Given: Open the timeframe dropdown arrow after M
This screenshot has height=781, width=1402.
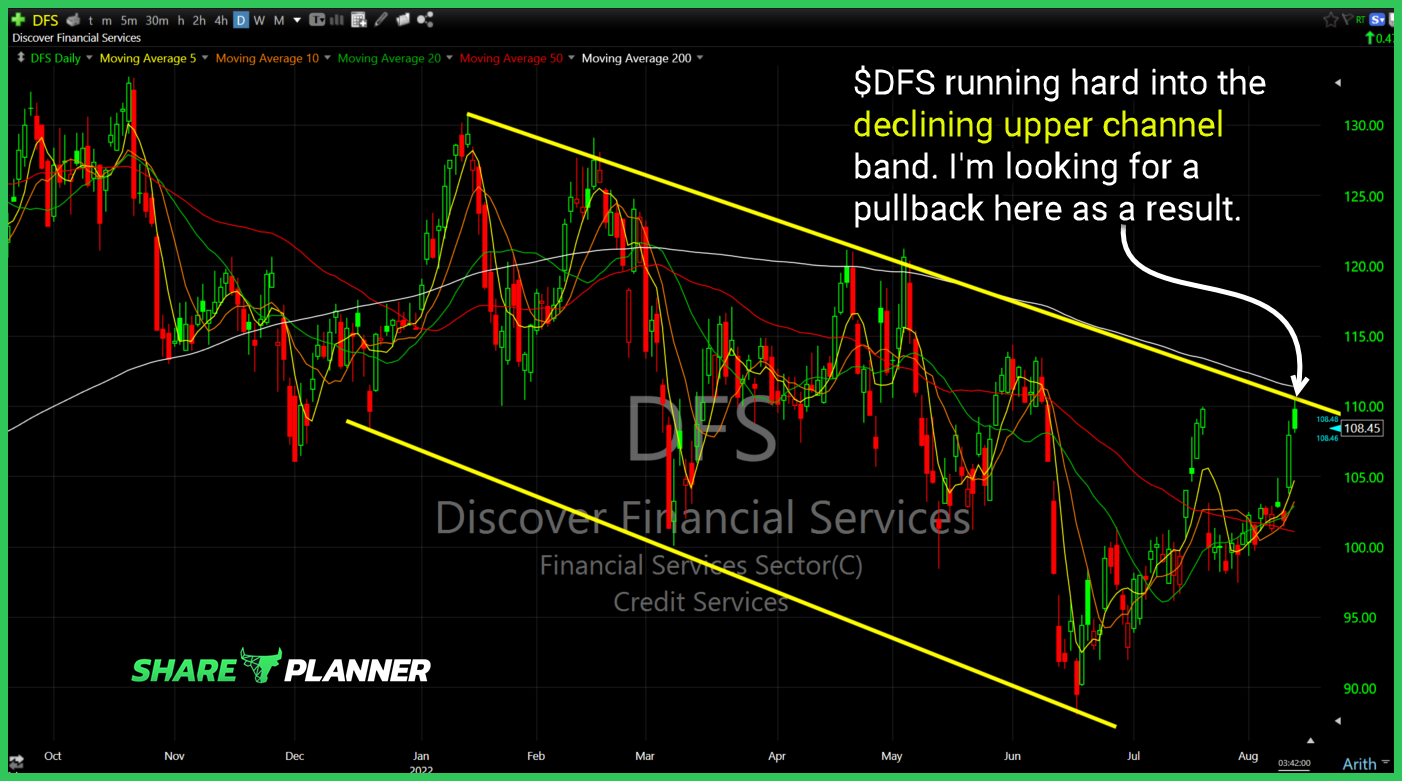Looking at the screenshot, I should pos(297,21).
